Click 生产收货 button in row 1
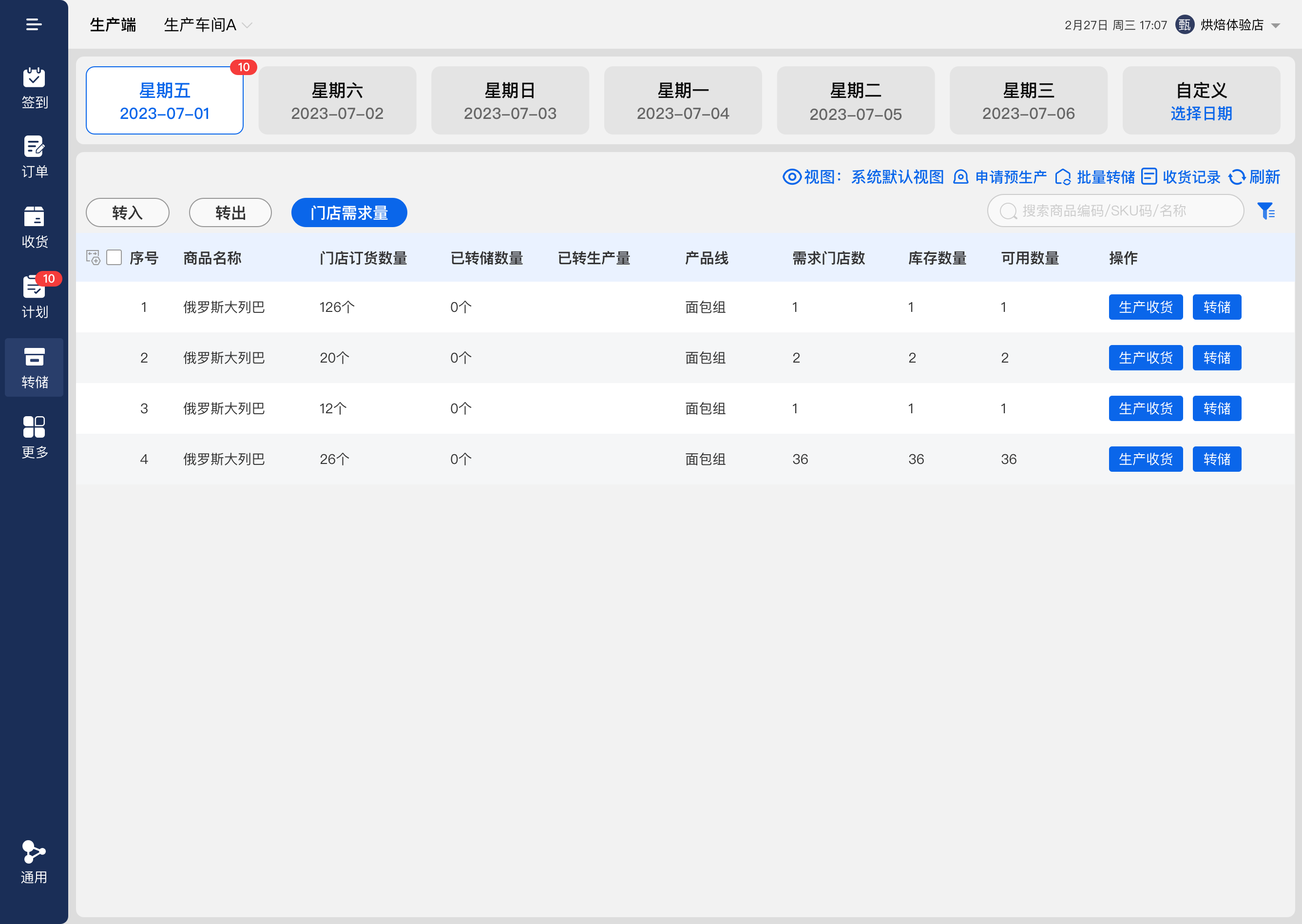The width and height of the screenshot is (1302, 924). pyautogui.click(x=1145, y=307)
